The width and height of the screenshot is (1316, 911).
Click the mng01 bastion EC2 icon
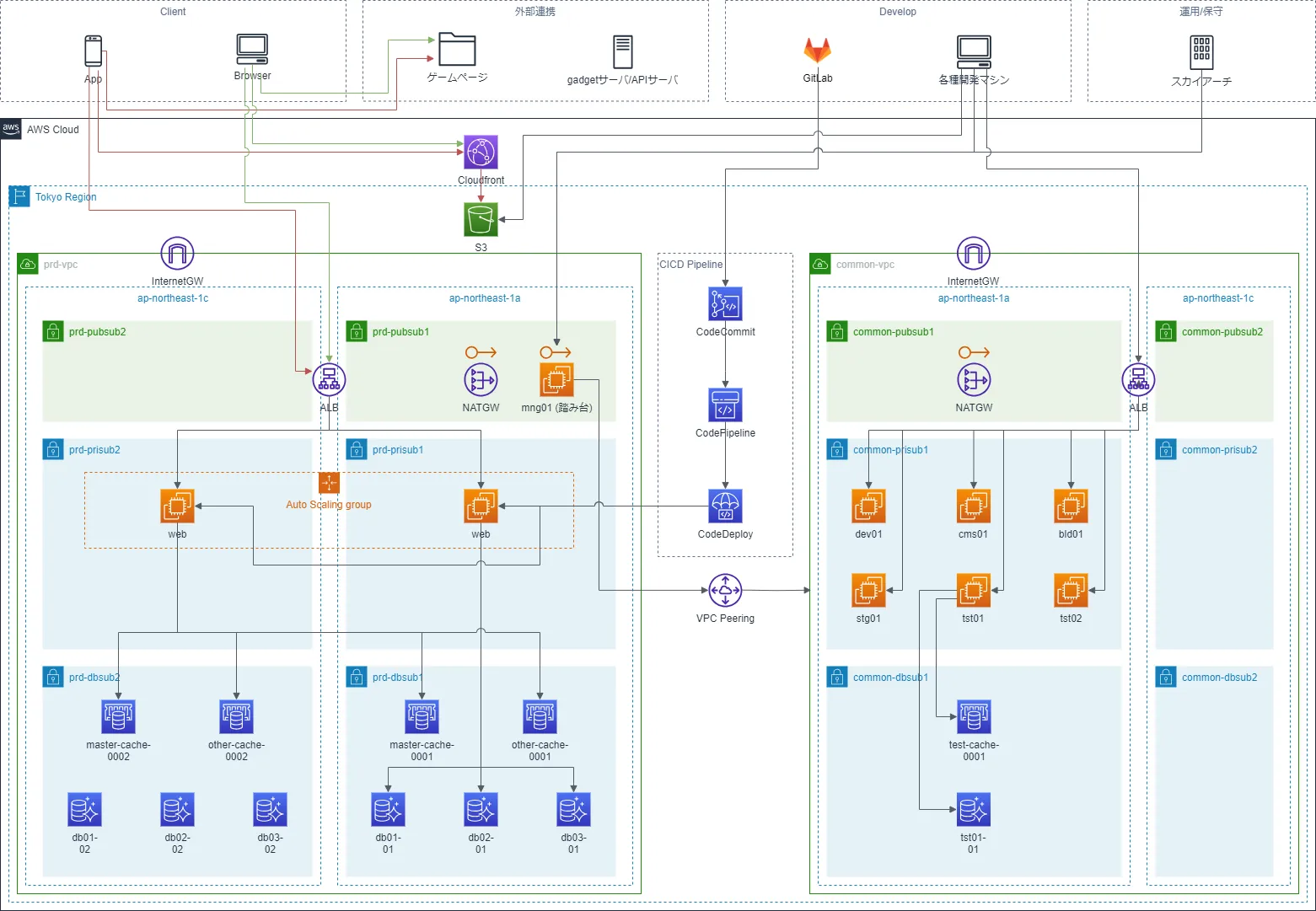point(556,380)
